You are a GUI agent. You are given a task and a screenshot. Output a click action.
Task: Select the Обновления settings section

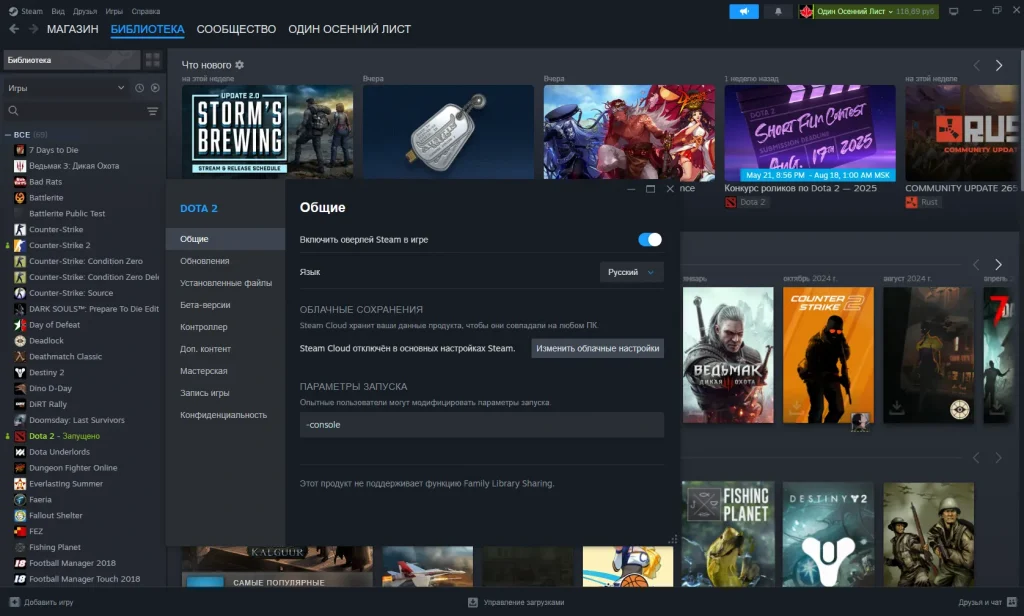(225, 261)
